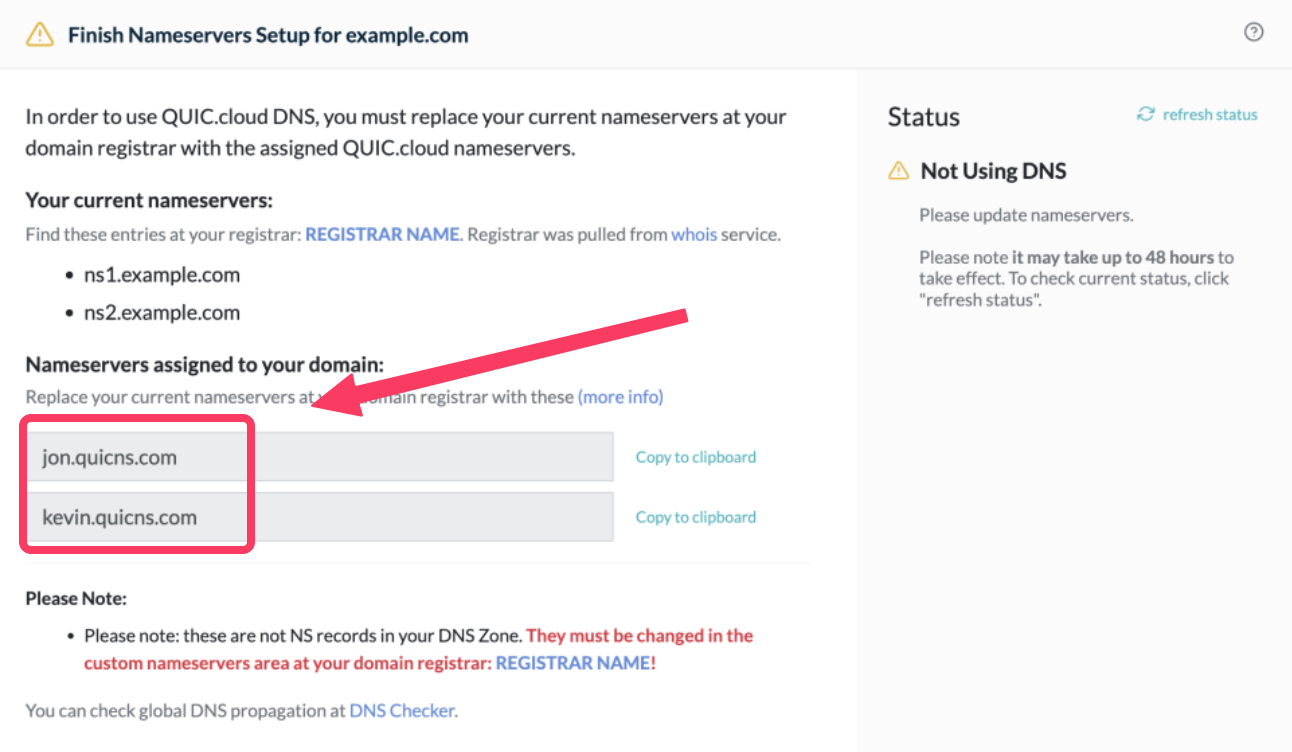This screenshot has height=752, width=1292.
Task: Select the kevin.quicns.com nameserver field
Action: pyautogui.click(x=320, y=517)
